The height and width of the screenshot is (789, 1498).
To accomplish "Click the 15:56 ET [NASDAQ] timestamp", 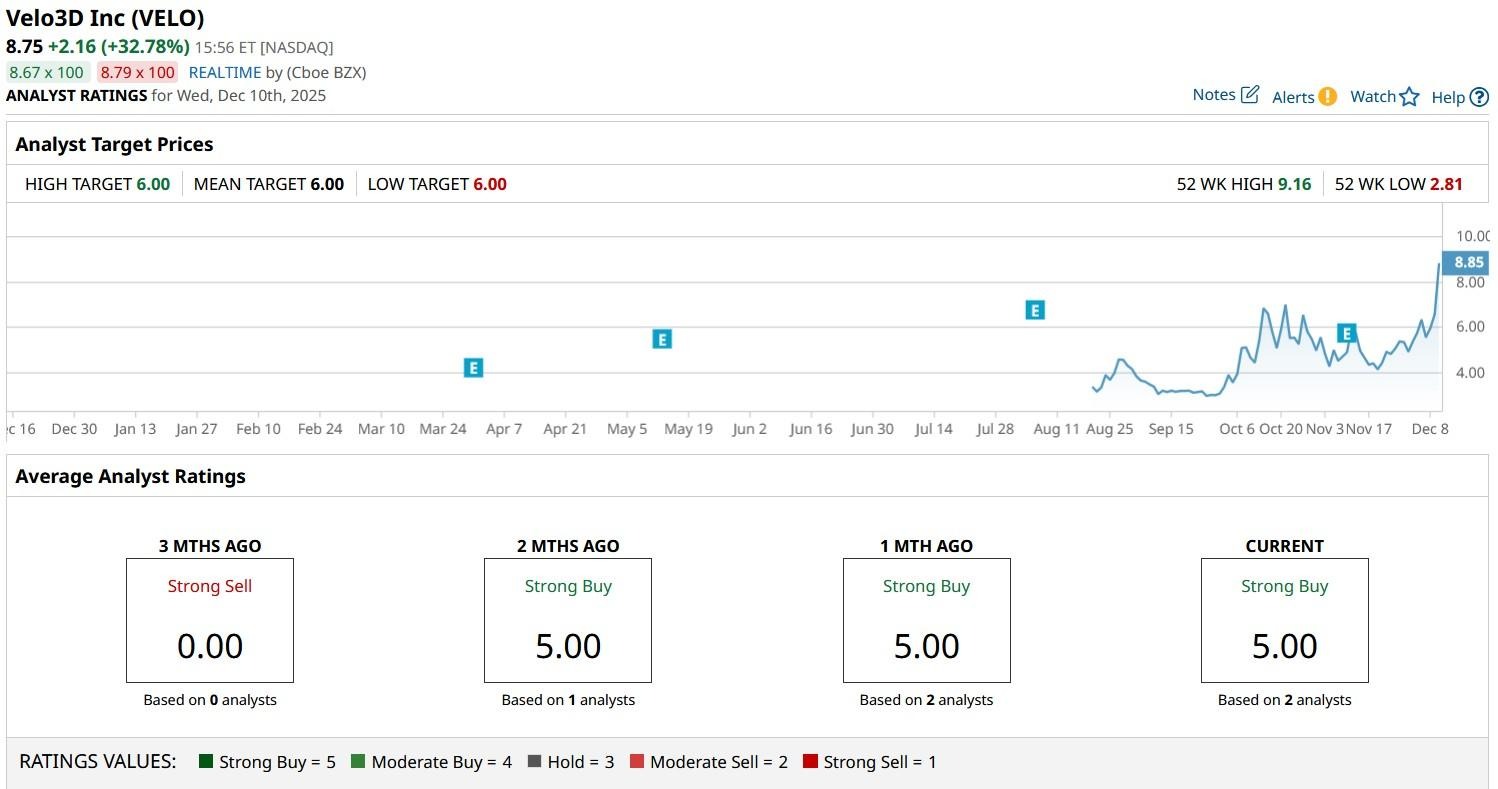I will coord(264,47).
